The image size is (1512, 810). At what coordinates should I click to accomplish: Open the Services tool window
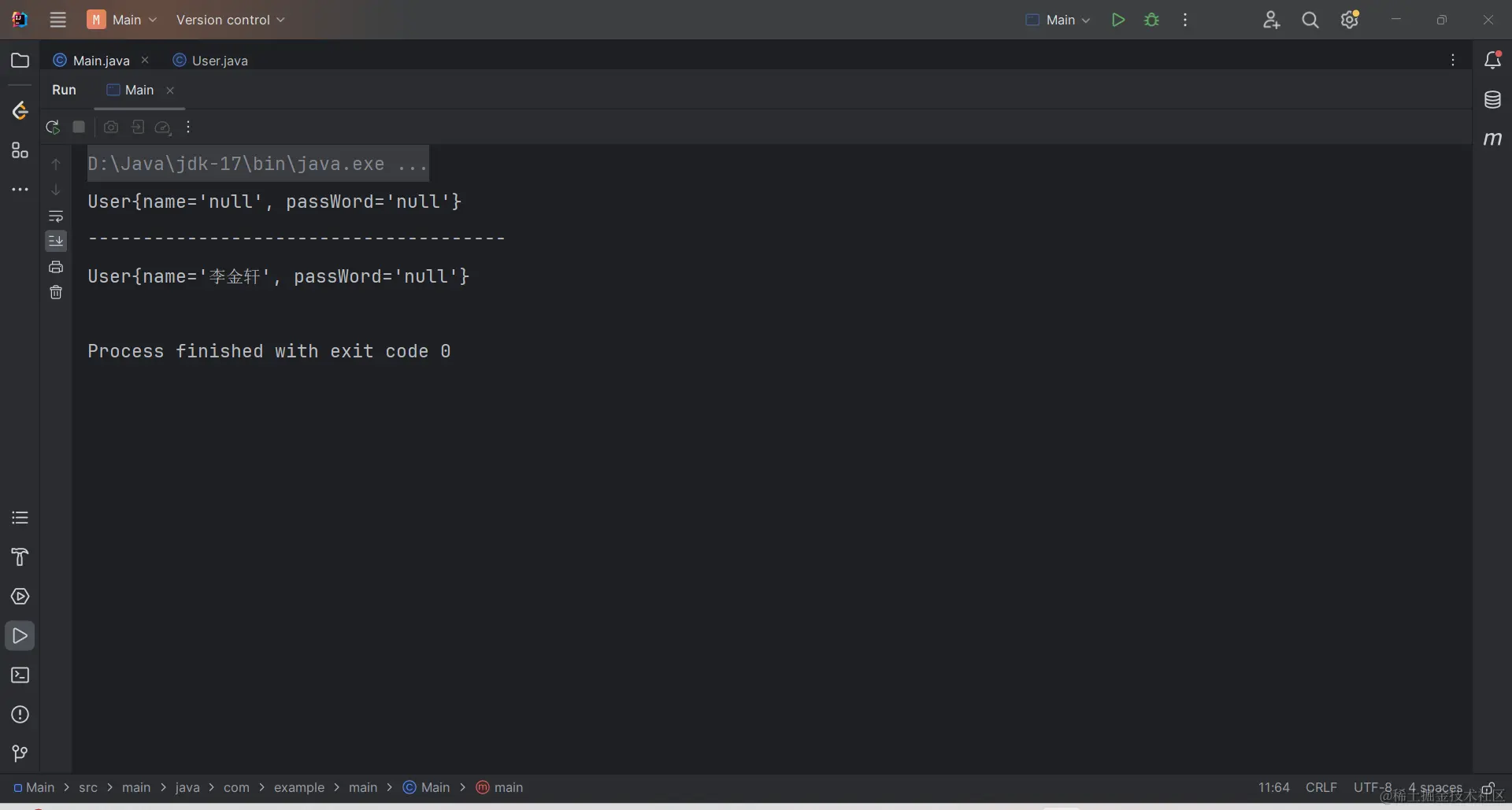(x=20, y=597)
